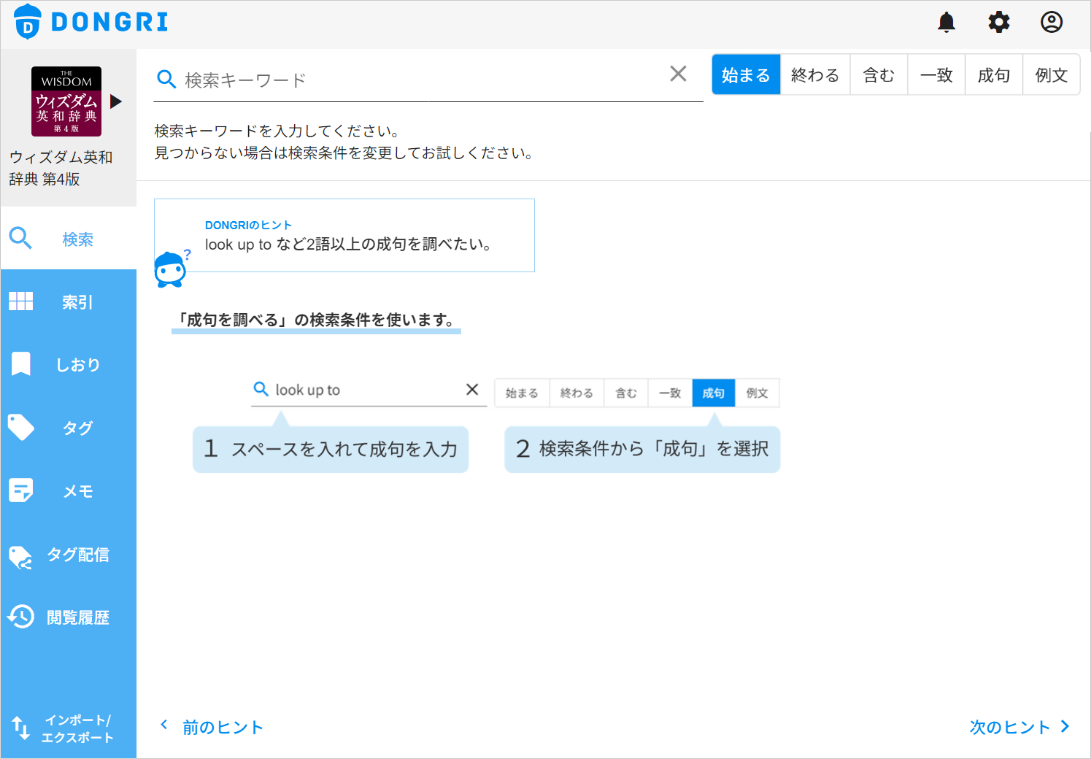Click the DONGRIのヒント label

248,225
